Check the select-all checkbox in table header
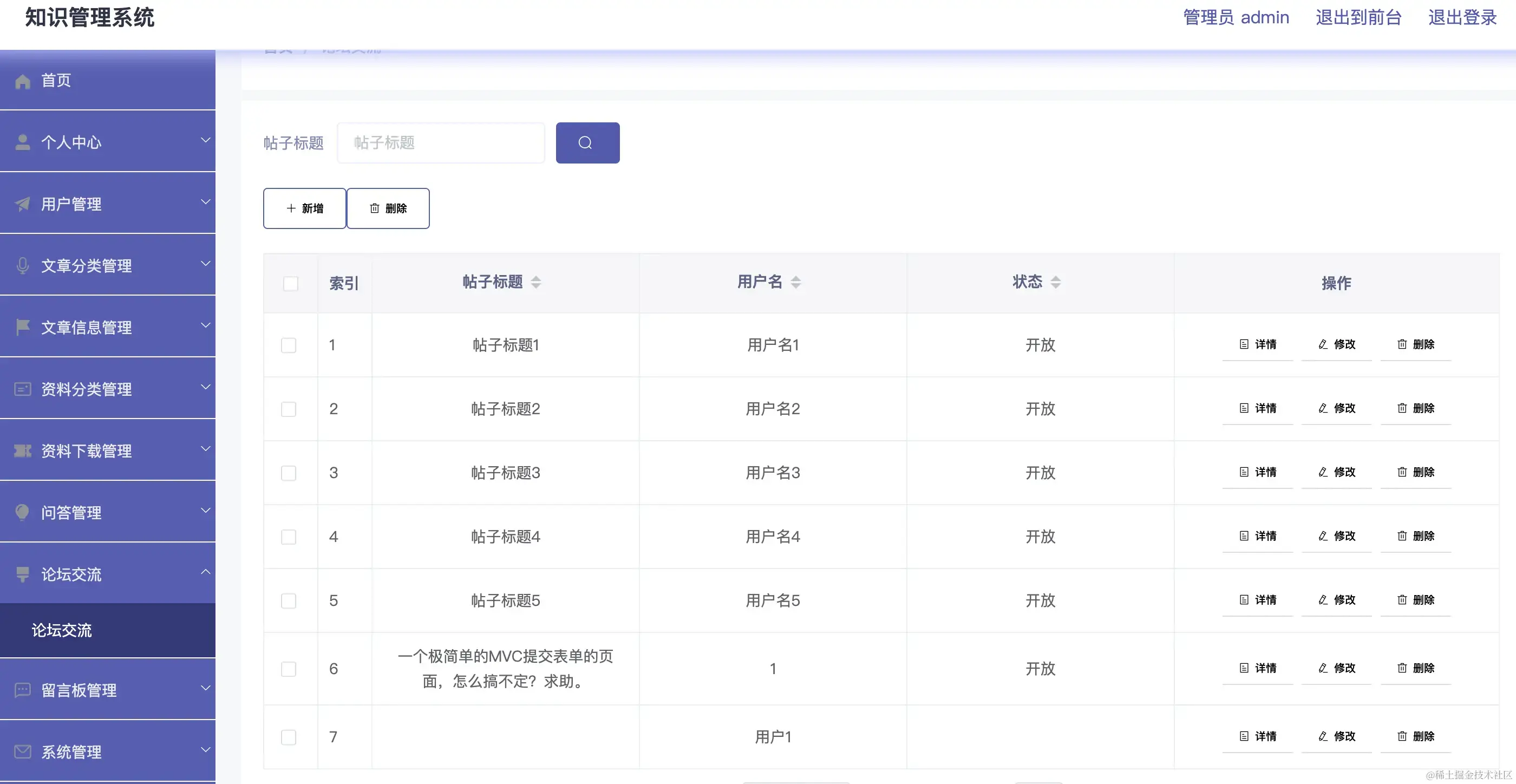 [290, 284]
